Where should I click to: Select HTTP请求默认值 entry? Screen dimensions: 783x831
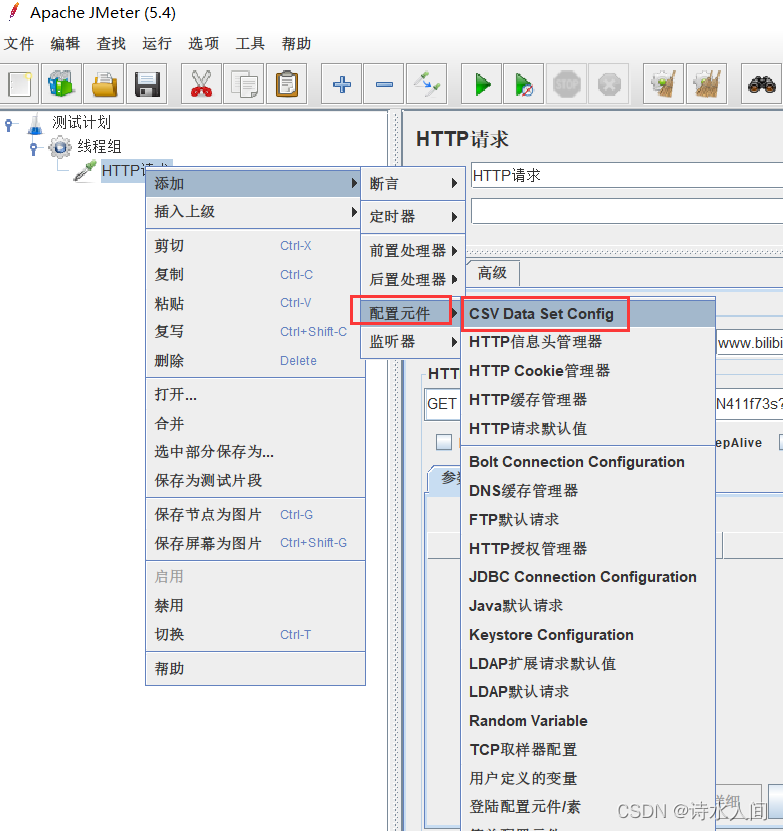click(588, 428)
